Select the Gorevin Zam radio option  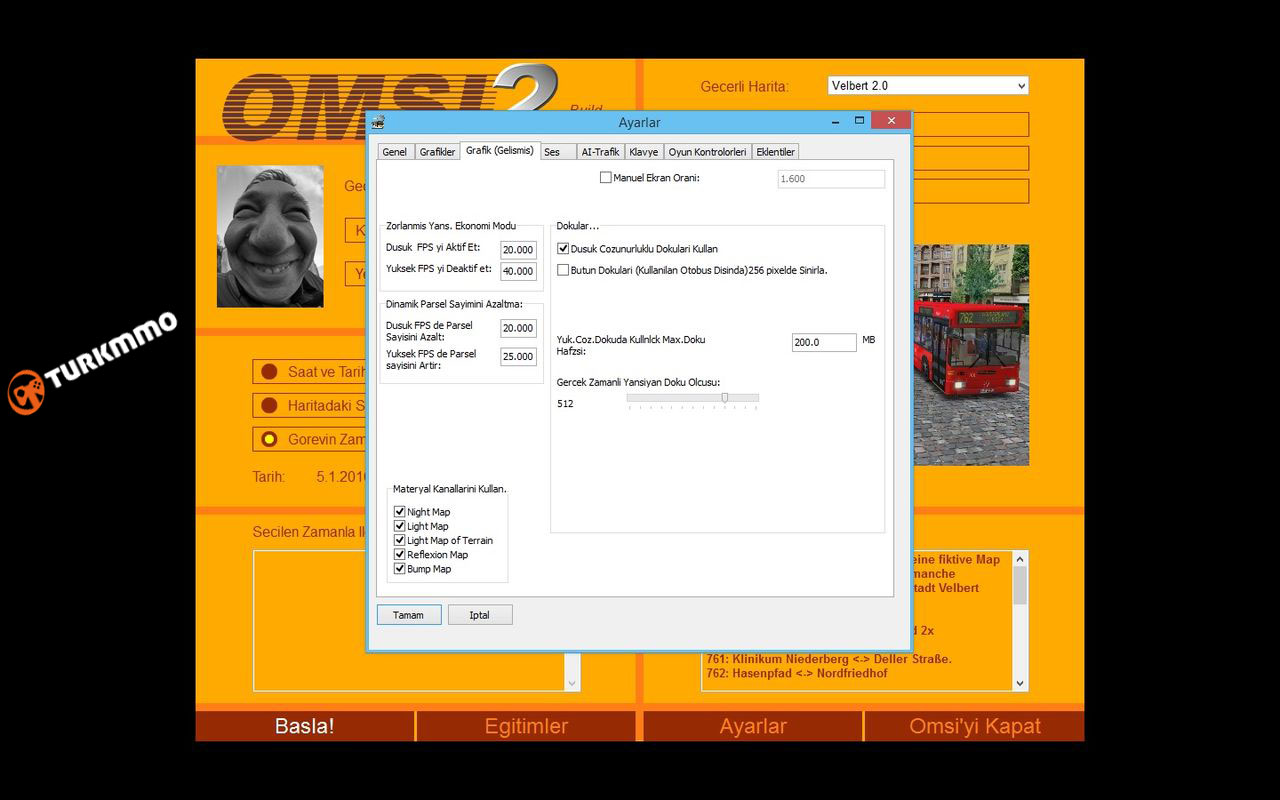click(269, 439)
